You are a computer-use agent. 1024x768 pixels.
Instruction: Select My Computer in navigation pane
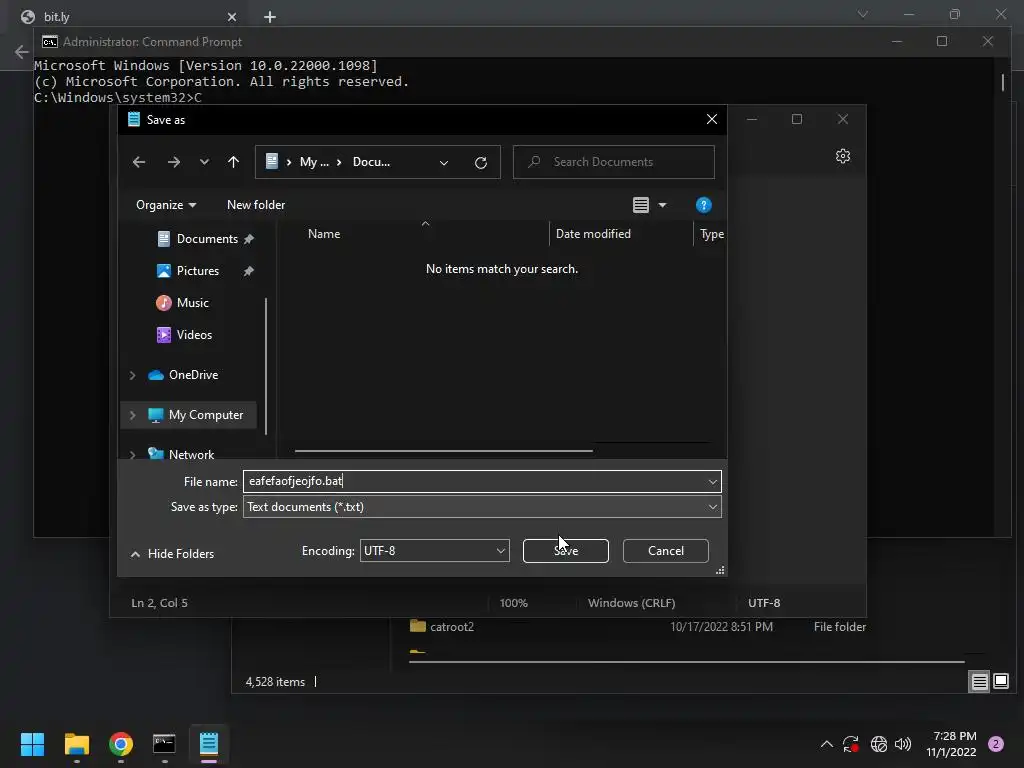(x=206, y=415)
